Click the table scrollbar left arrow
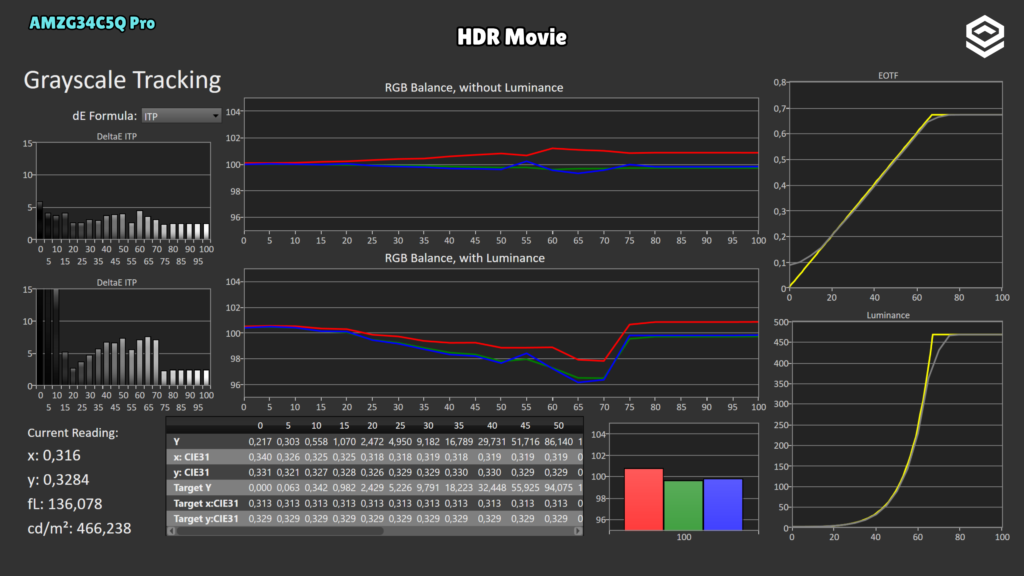Viewport: 1024px width, 576px height. (172, 531)
